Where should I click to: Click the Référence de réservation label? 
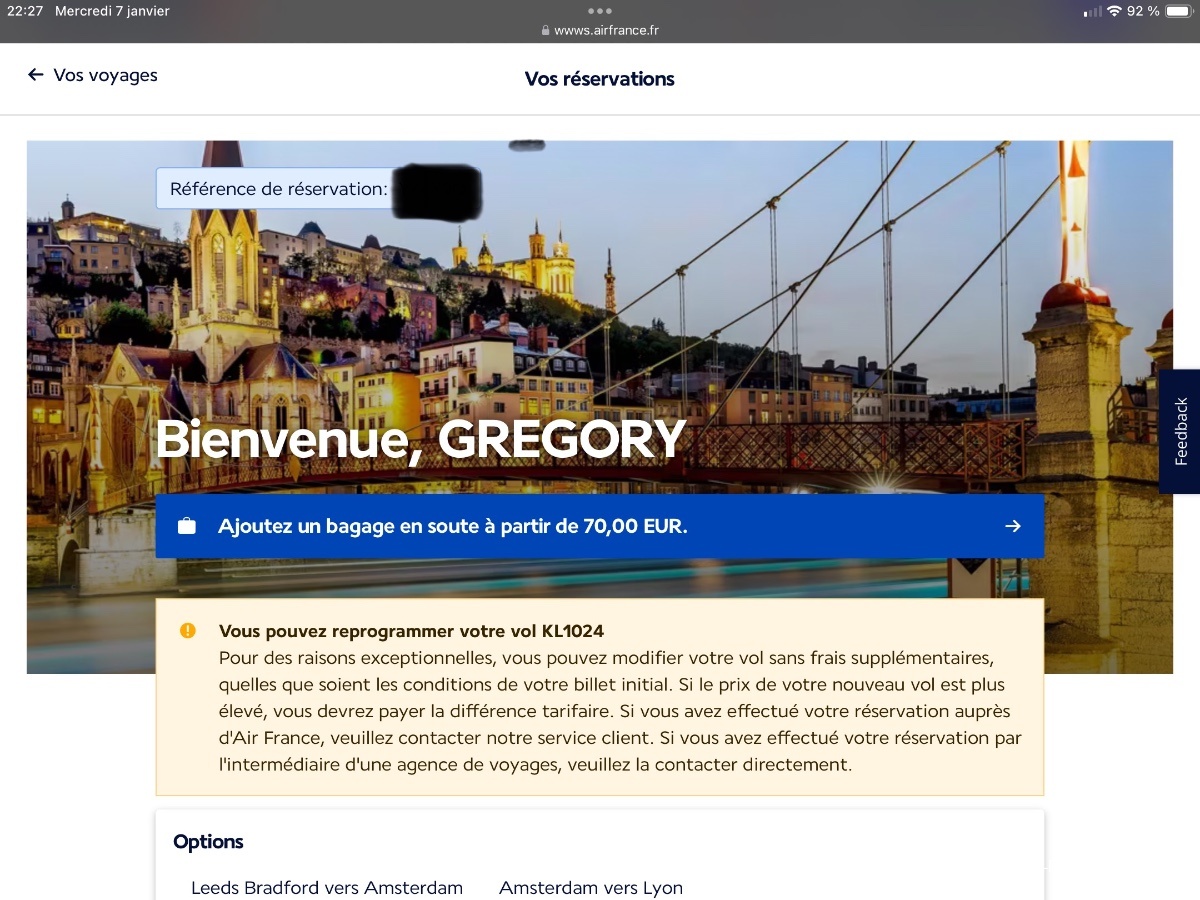pos(278,189)
